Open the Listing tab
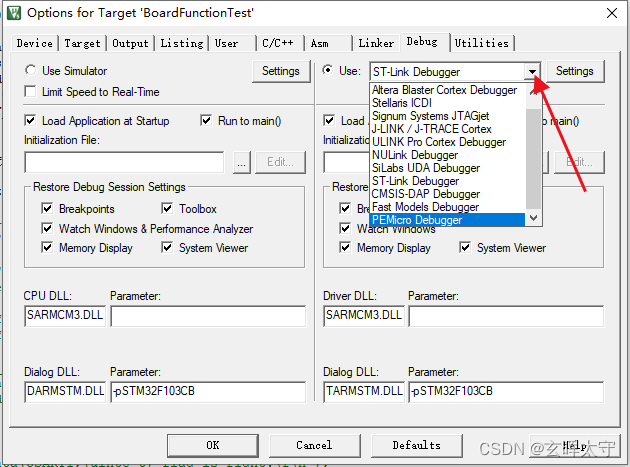 tap(182, 43)
